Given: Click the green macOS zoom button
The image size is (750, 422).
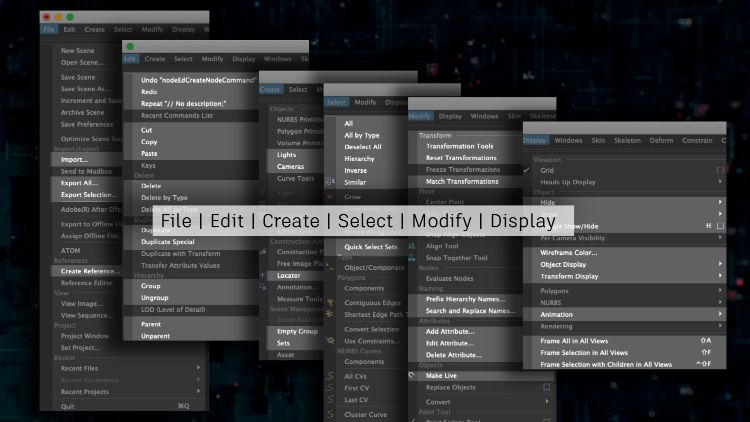Looking at the screenshot, I should coord(71,17).
